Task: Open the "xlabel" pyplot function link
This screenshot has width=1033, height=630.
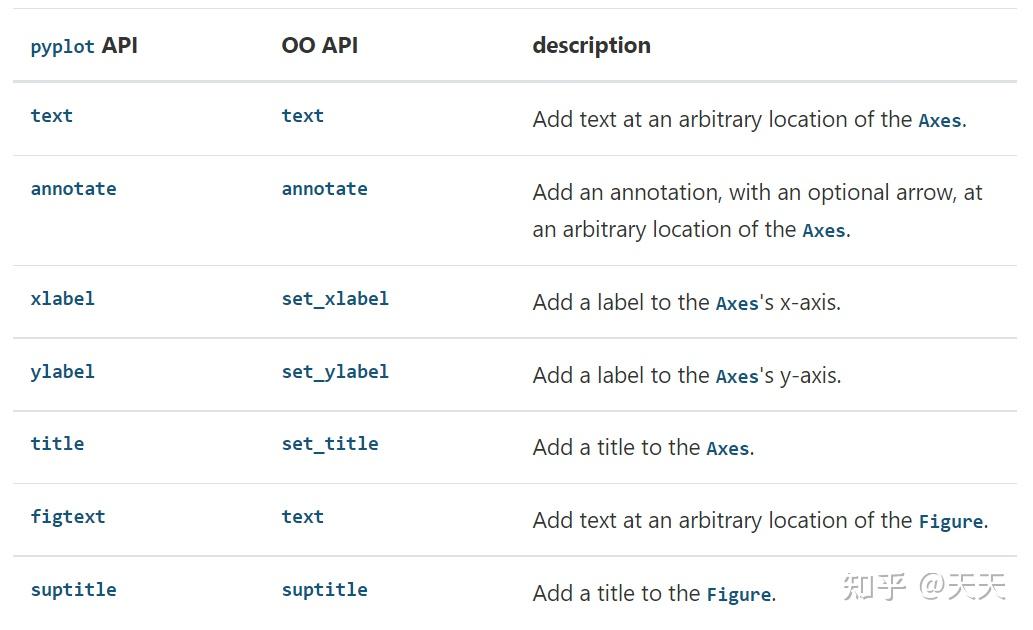Action: click(x=62, y=298)
